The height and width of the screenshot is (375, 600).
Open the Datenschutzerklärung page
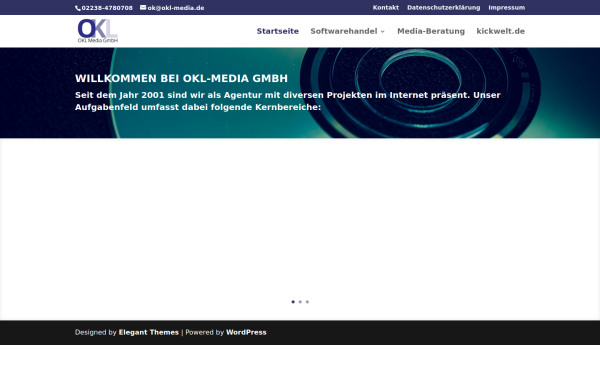click(443, 8)
